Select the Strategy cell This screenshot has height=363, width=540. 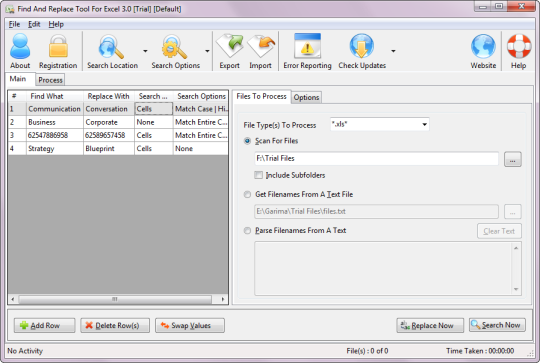click(55, 149)
